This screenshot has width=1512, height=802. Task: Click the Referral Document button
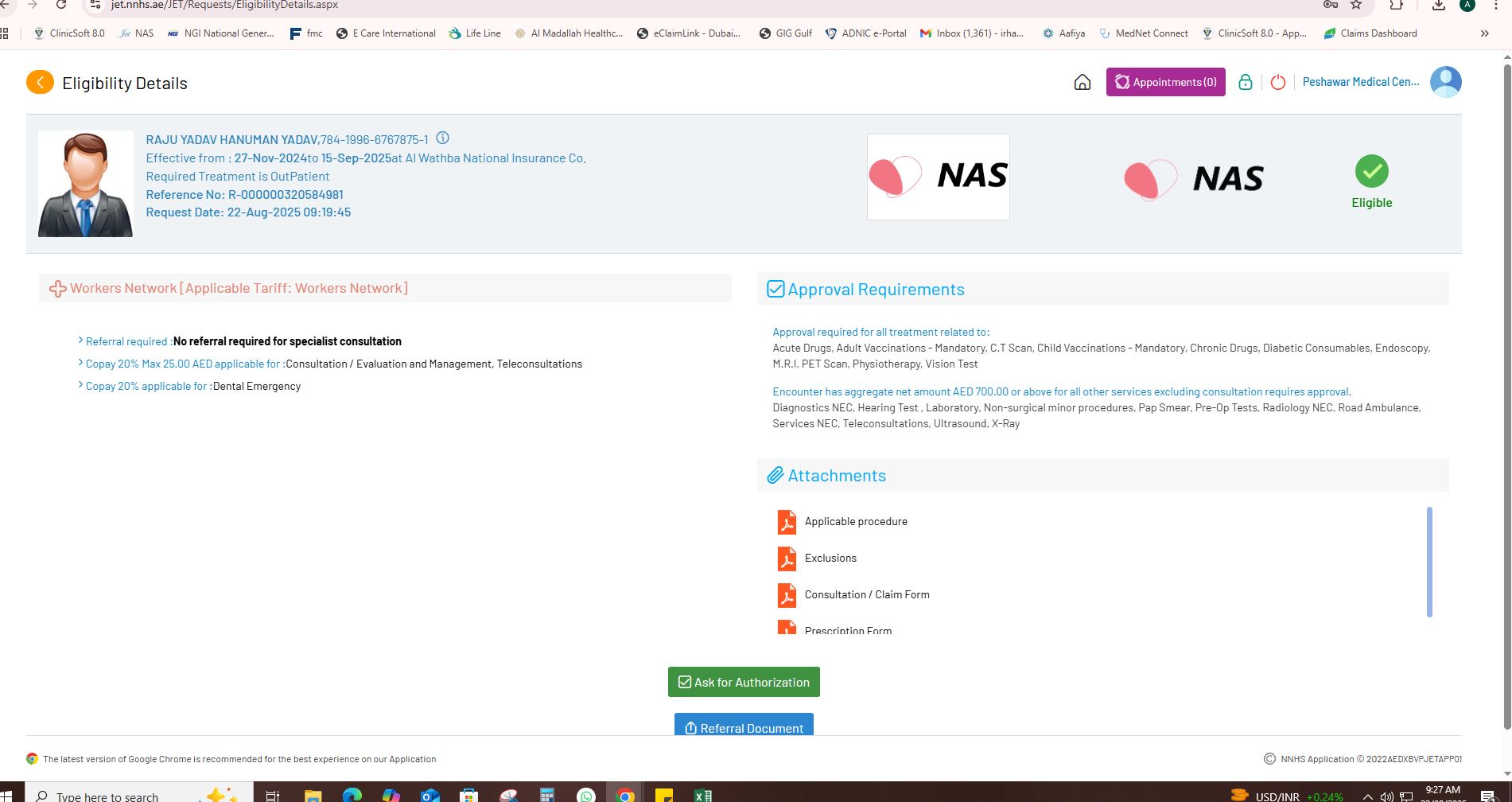744,726
